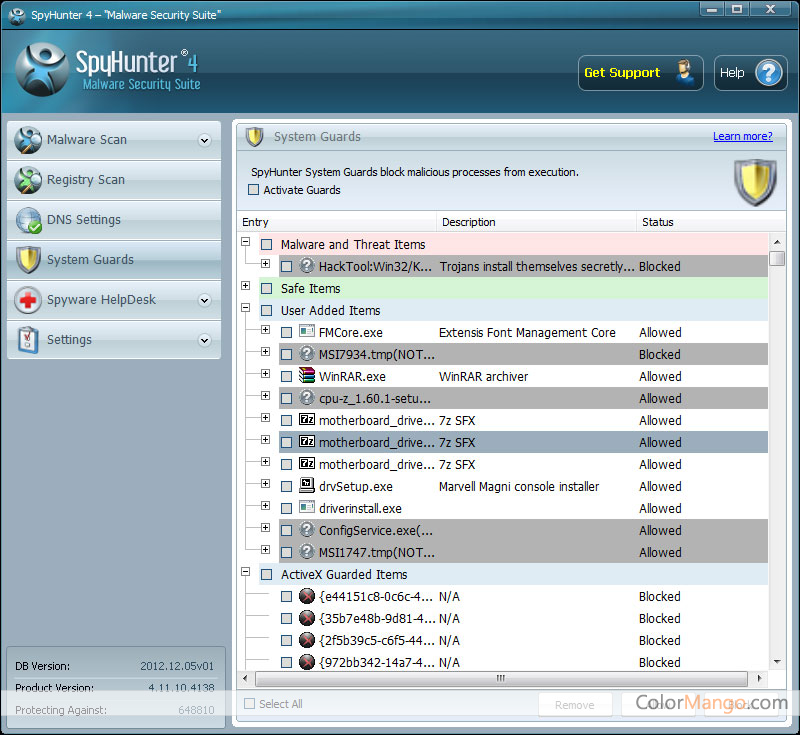
Task: Collapse the Malware and Threat Items group
Action: pos(245,241)
